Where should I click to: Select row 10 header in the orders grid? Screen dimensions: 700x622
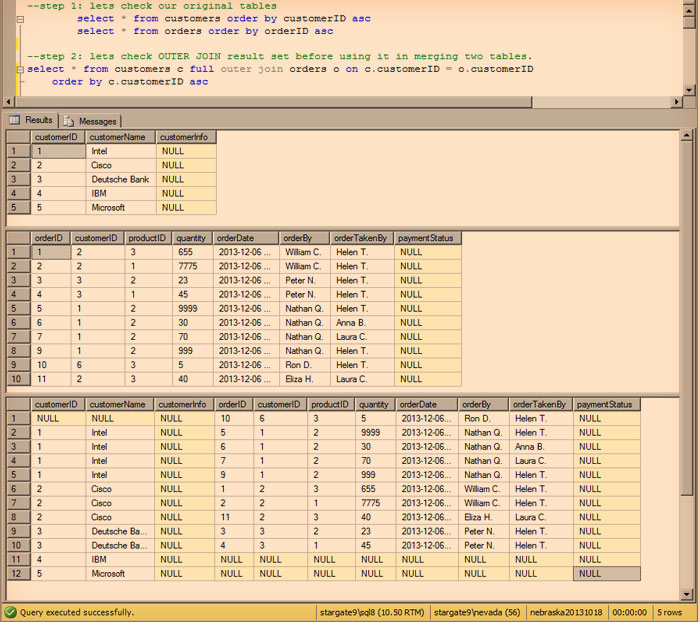[19, 379]
